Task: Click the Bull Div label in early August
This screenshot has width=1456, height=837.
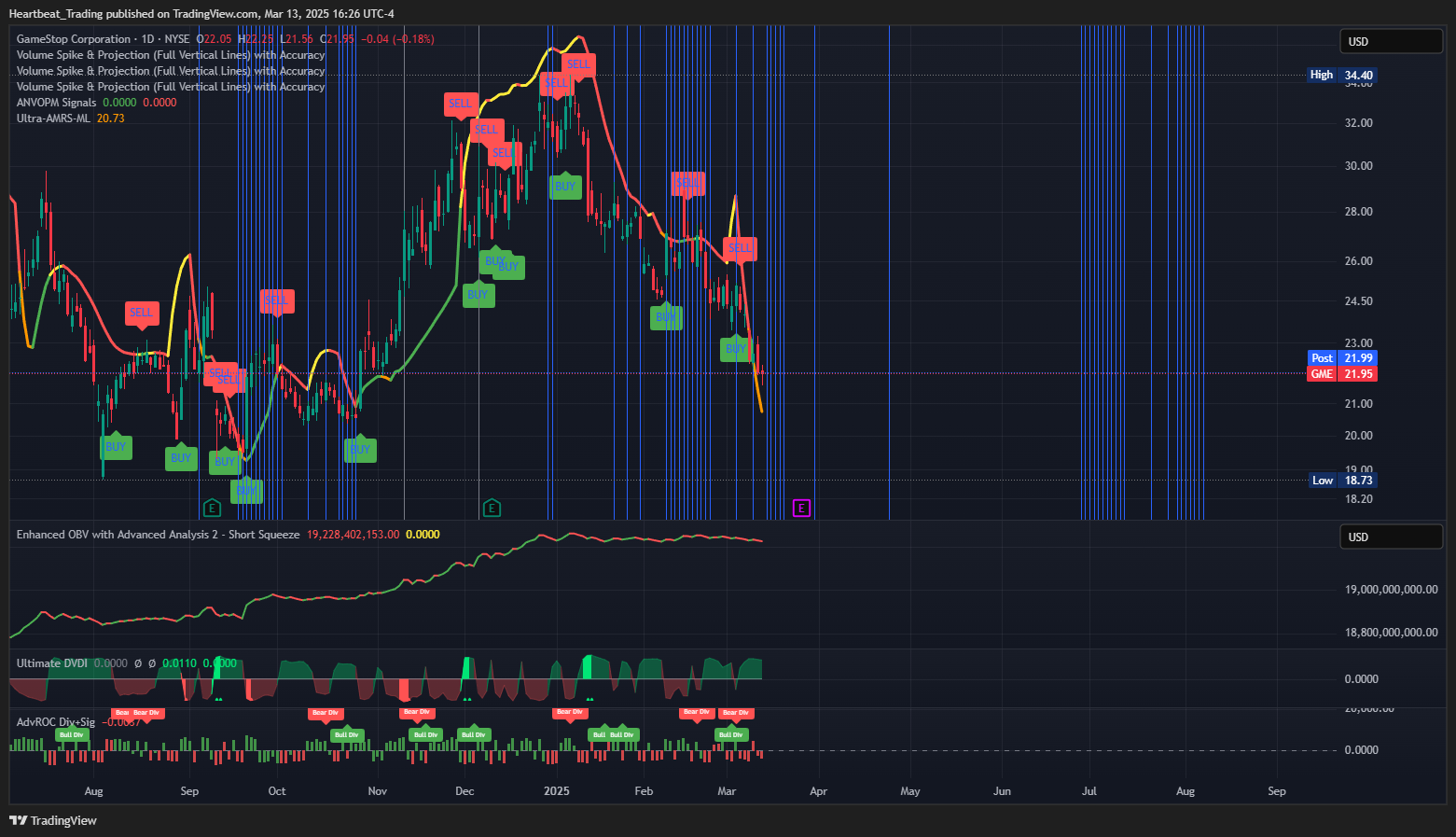Action: [x=72, y=734]
